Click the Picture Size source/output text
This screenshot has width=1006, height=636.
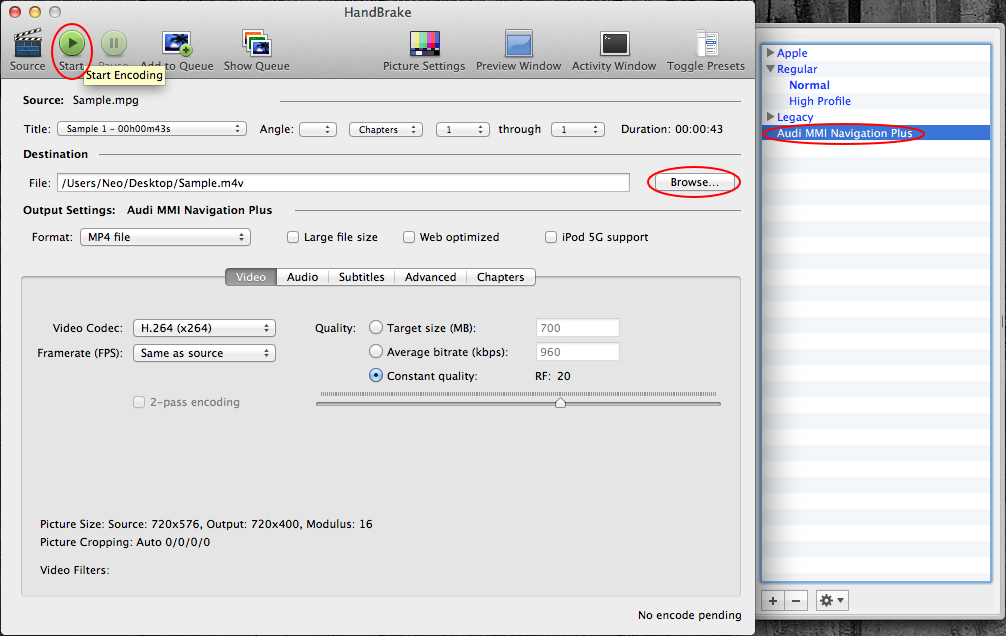pos(206,524)
